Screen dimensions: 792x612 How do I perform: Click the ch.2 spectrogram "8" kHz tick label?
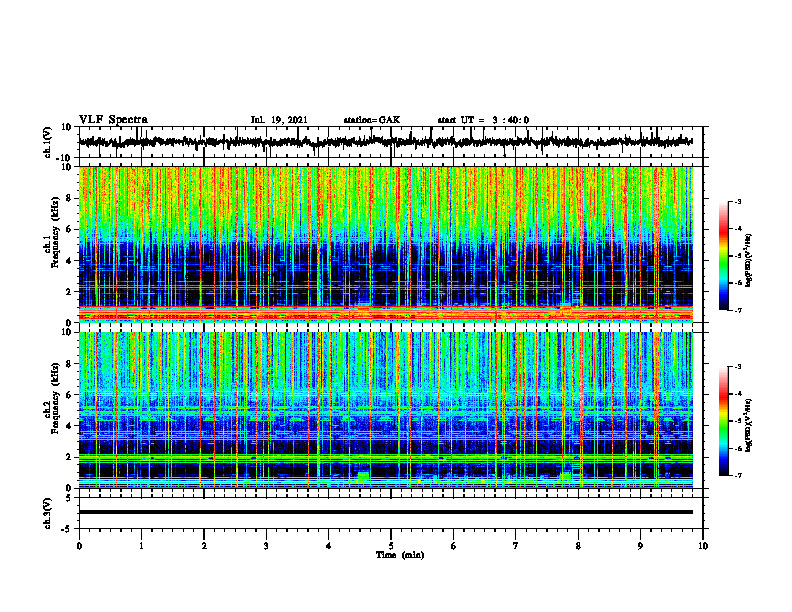point(70,364)
